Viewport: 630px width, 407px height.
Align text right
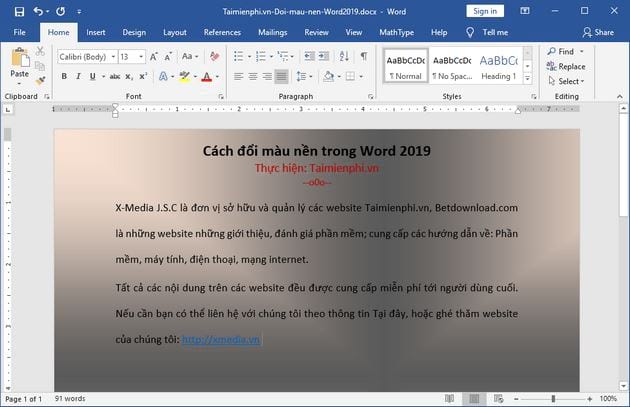(267, 76)
